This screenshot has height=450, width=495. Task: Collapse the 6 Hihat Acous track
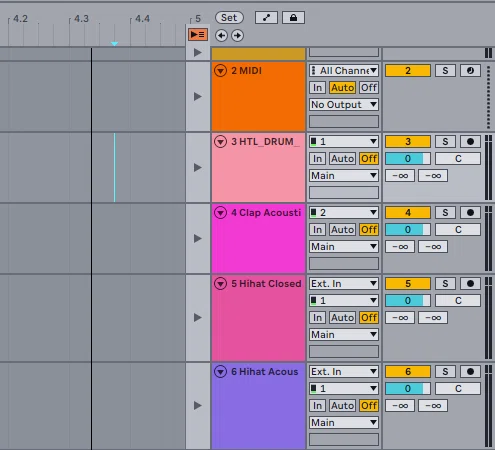(220, 371)
